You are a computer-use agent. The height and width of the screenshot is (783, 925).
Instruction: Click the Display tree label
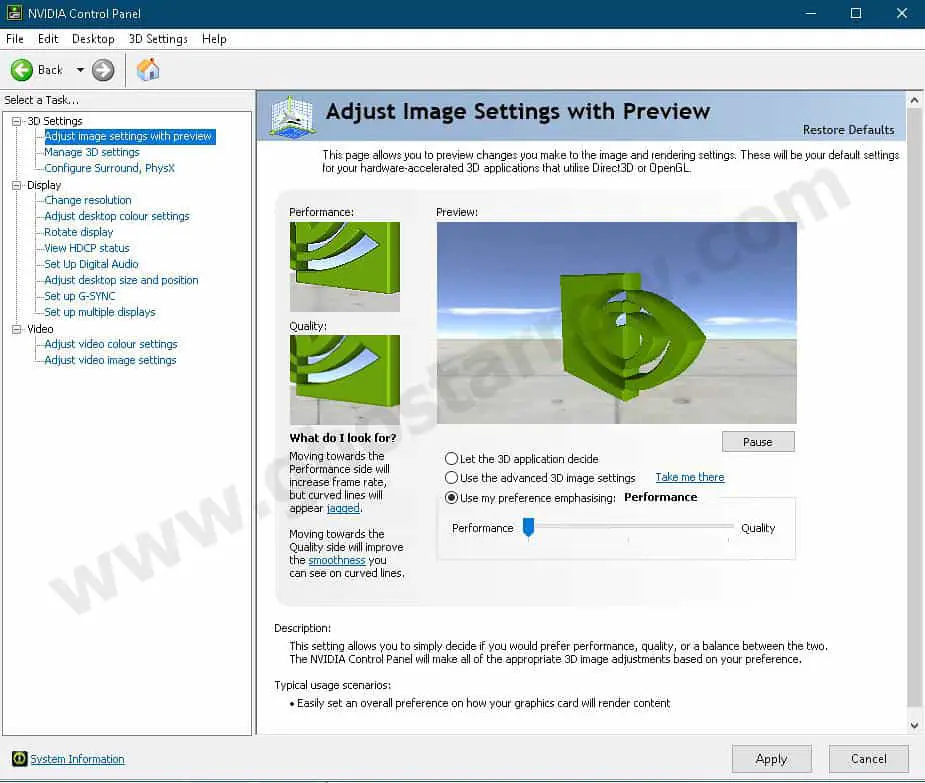44,185
